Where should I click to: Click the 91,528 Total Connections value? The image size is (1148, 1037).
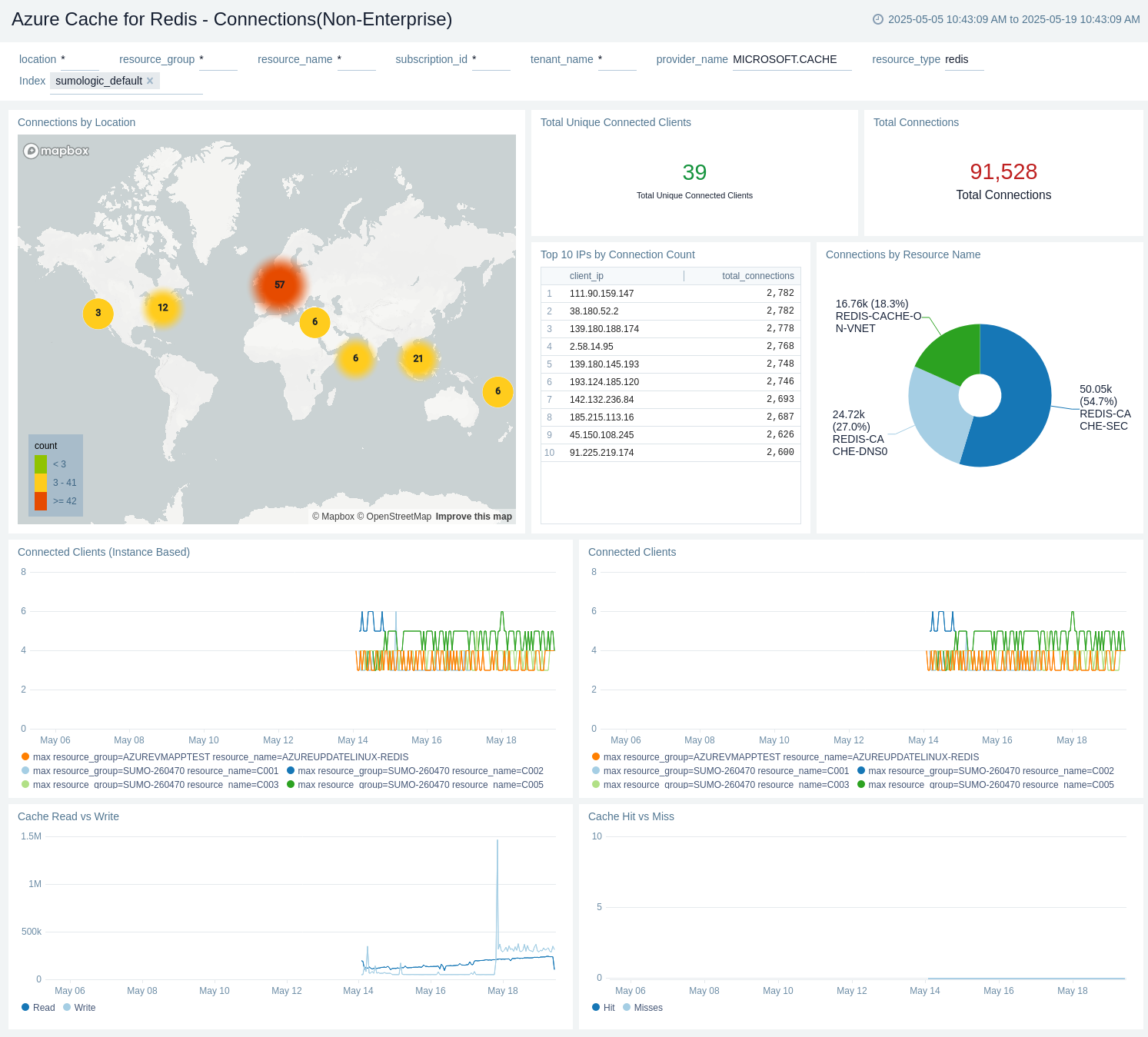1003,171
